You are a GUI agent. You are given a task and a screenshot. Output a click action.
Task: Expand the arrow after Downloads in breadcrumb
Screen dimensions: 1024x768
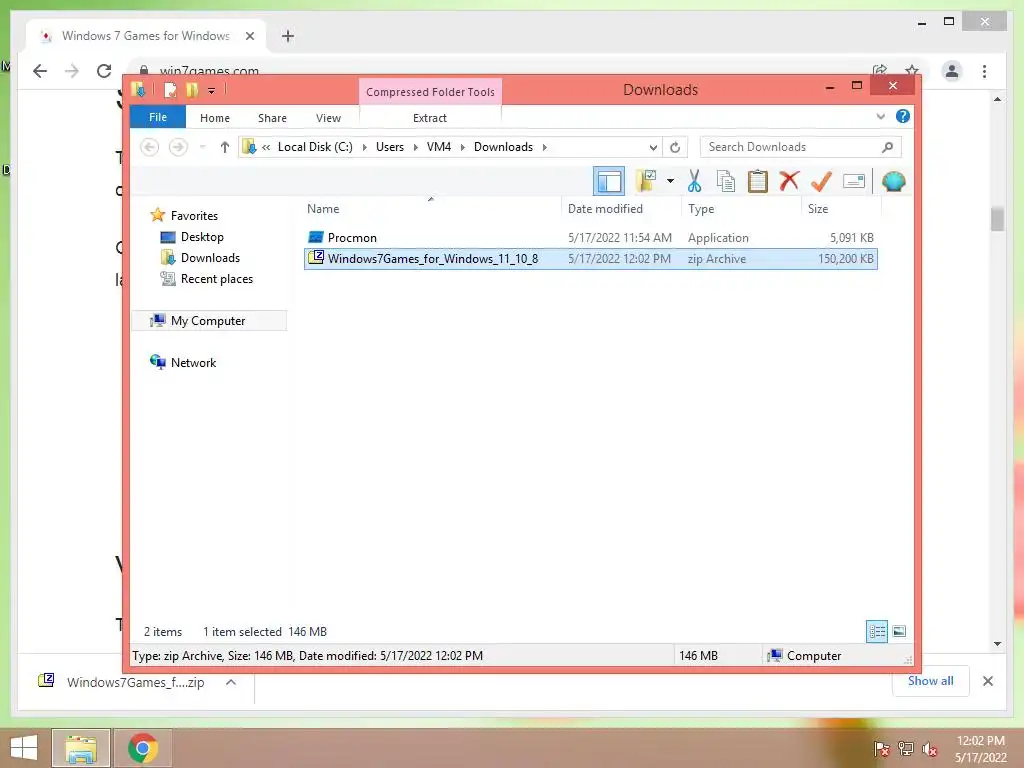(x=544, y=148)
